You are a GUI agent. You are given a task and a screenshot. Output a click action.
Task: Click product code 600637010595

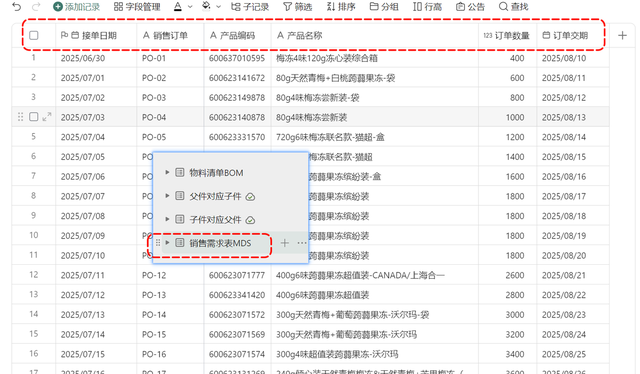237,58
